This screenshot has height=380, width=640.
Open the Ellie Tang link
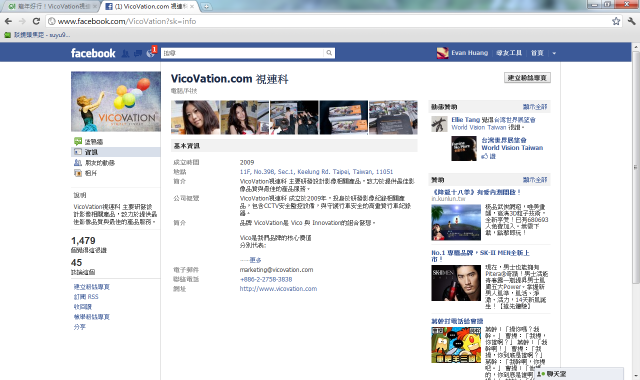pos(466,120)
